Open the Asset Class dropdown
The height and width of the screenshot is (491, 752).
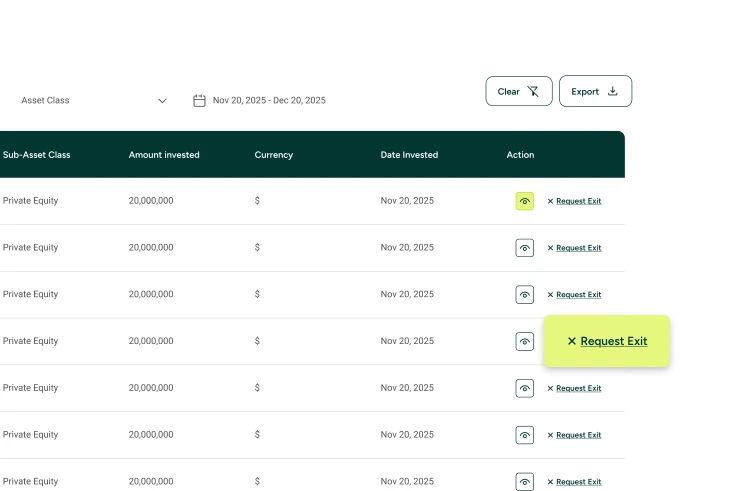click(94, 100)
